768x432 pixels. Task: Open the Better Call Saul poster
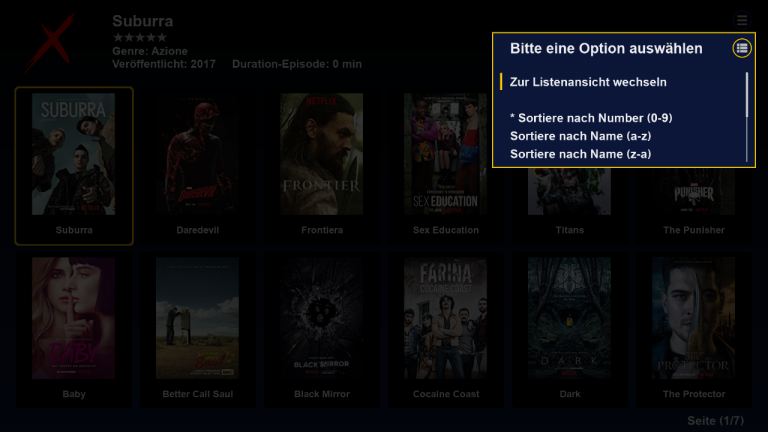coord(197,318)
